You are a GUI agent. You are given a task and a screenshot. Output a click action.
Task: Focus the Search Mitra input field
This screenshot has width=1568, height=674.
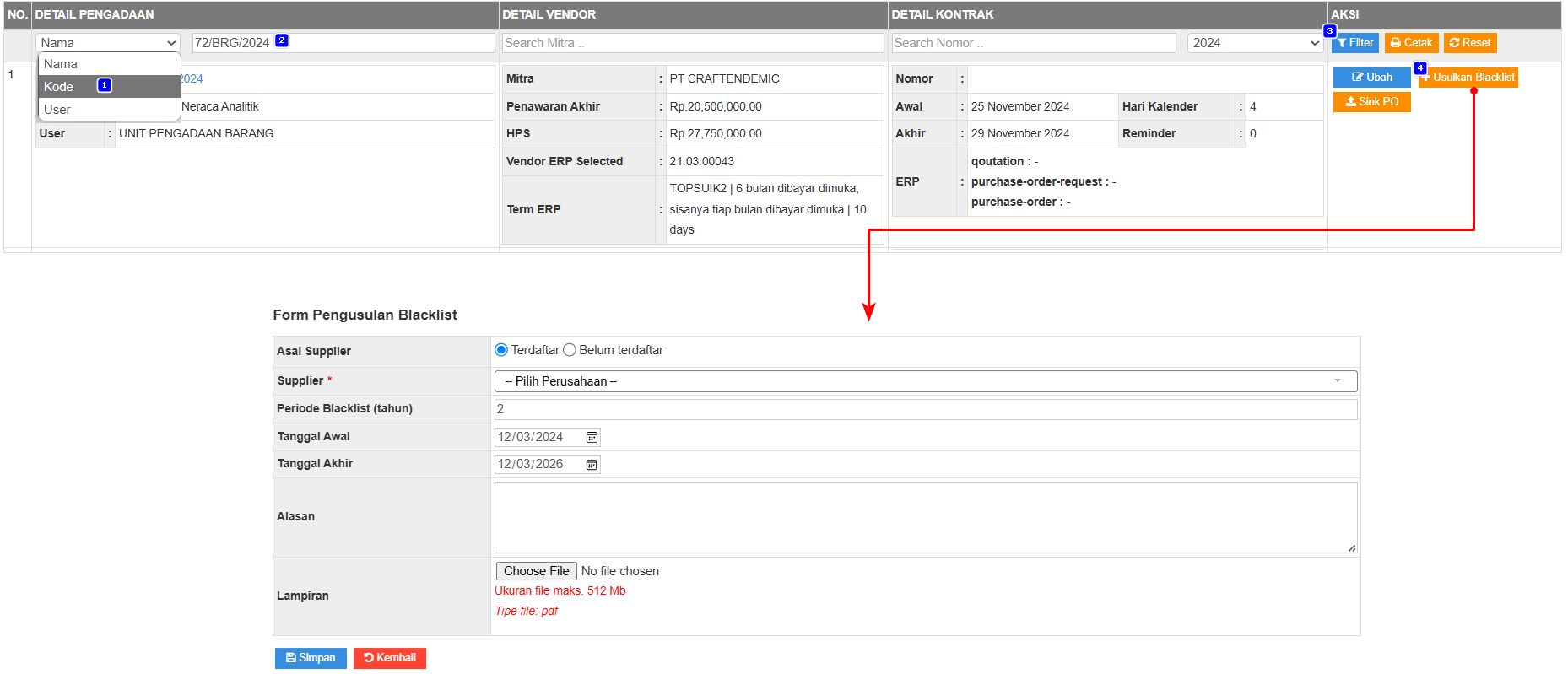(x=692, y=43)
